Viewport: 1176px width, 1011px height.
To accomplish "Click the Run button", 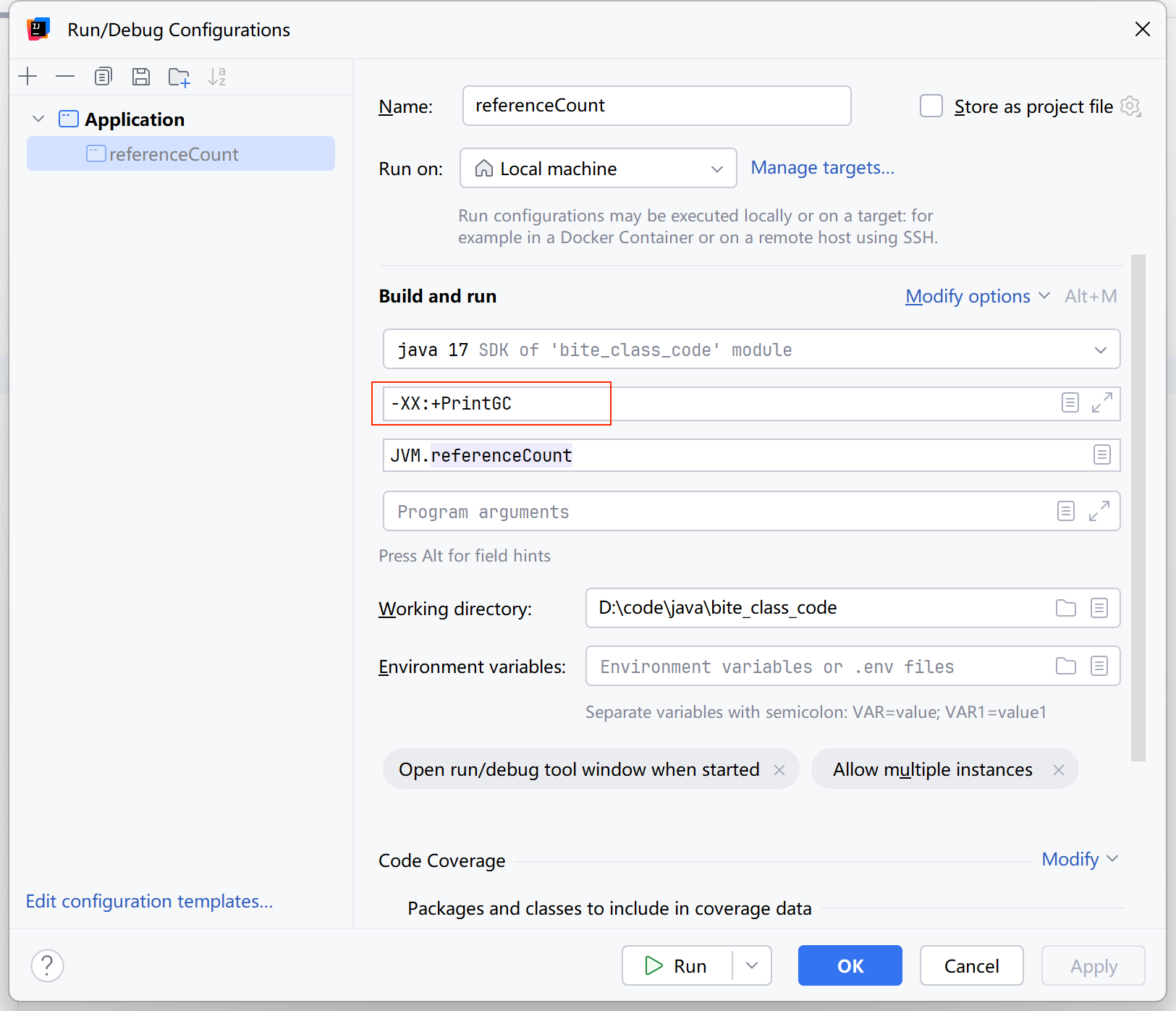I will coord(677,965).
